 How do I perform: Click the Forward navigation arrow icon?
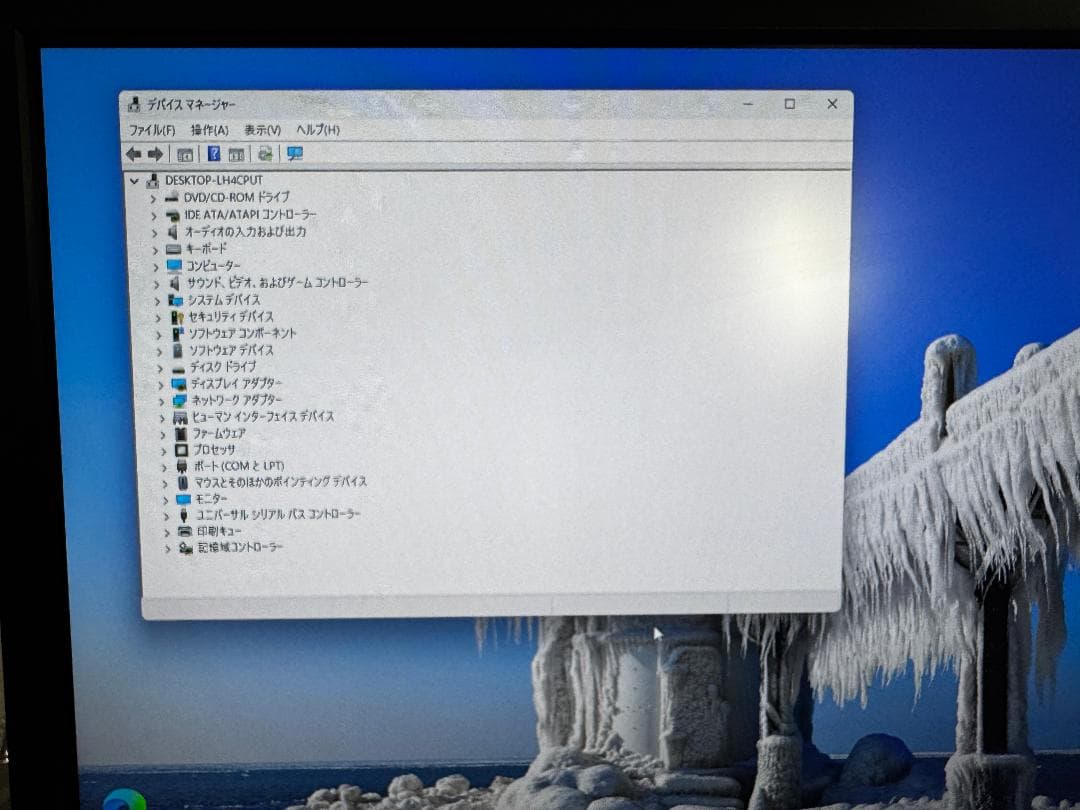click(x=156, y=153)
